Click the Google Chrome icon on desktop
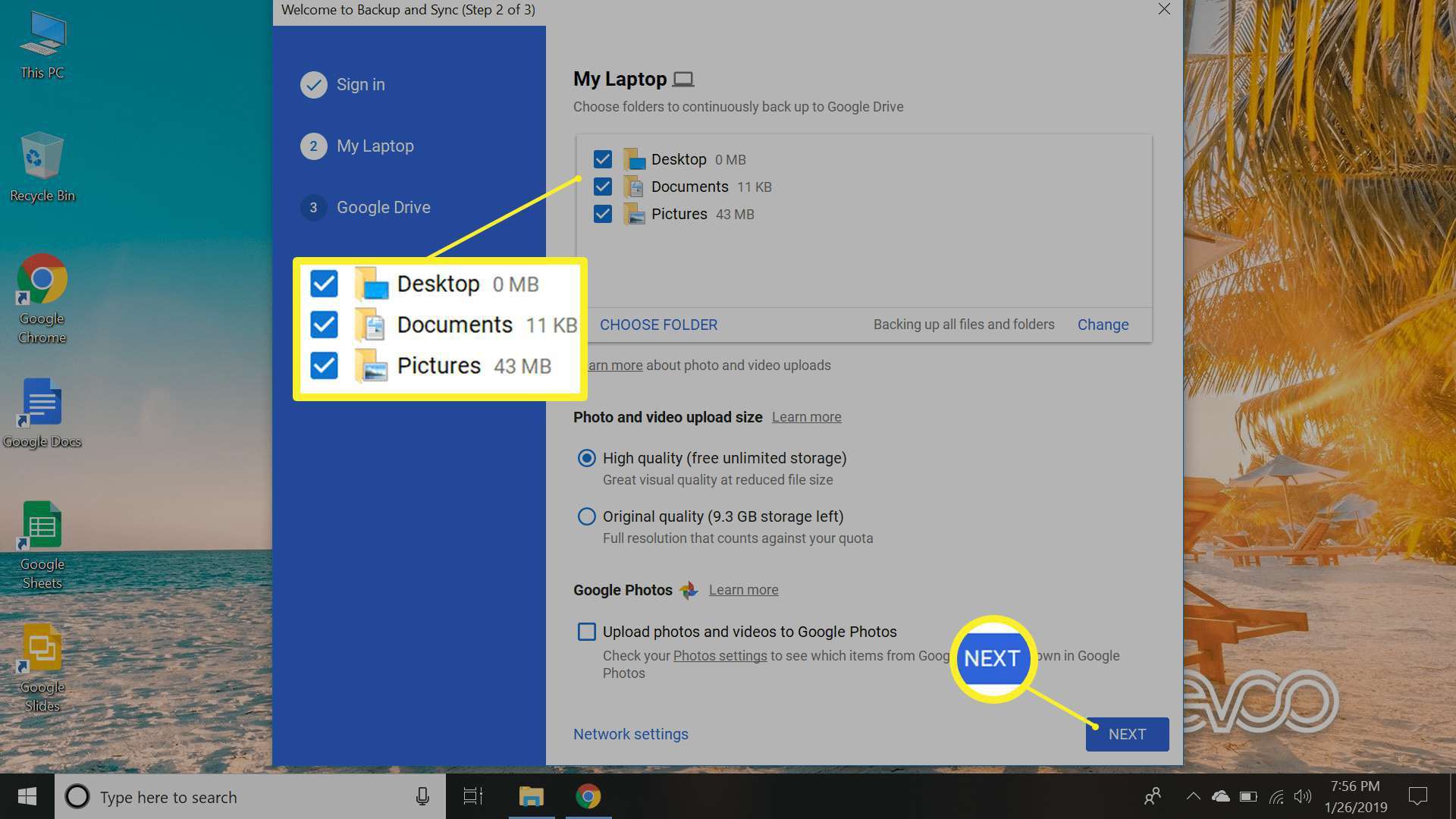The width and height of the screenshot is (1456, 819). pos(42,282)
